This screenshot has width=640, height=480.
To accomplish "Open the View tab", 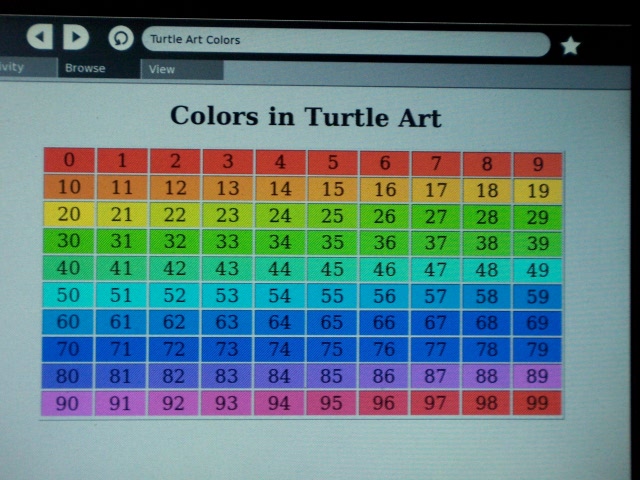I will [x=162, y=69].
